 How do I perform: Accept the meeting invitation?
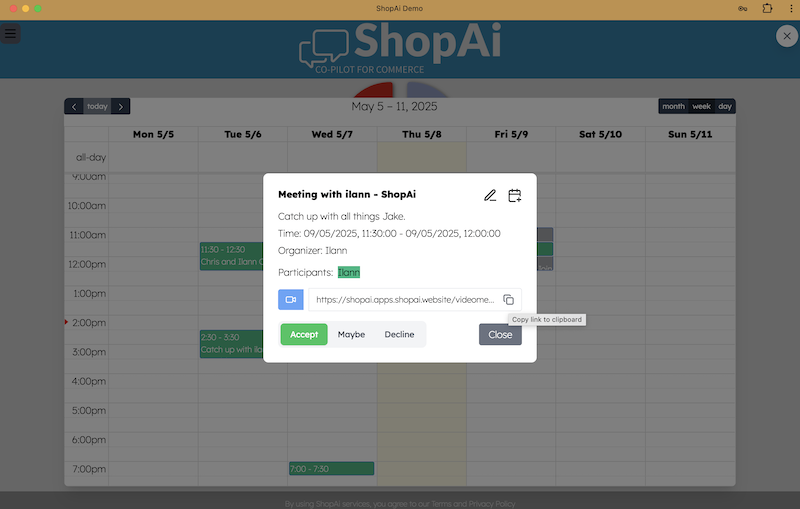[x=304, y=335]
